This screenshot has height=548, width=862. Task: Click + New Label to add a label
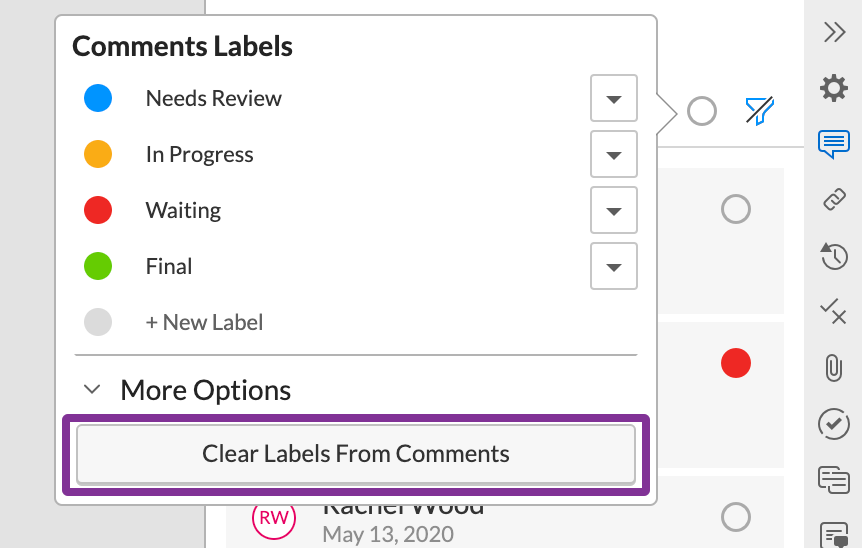(x=204, y=322)
